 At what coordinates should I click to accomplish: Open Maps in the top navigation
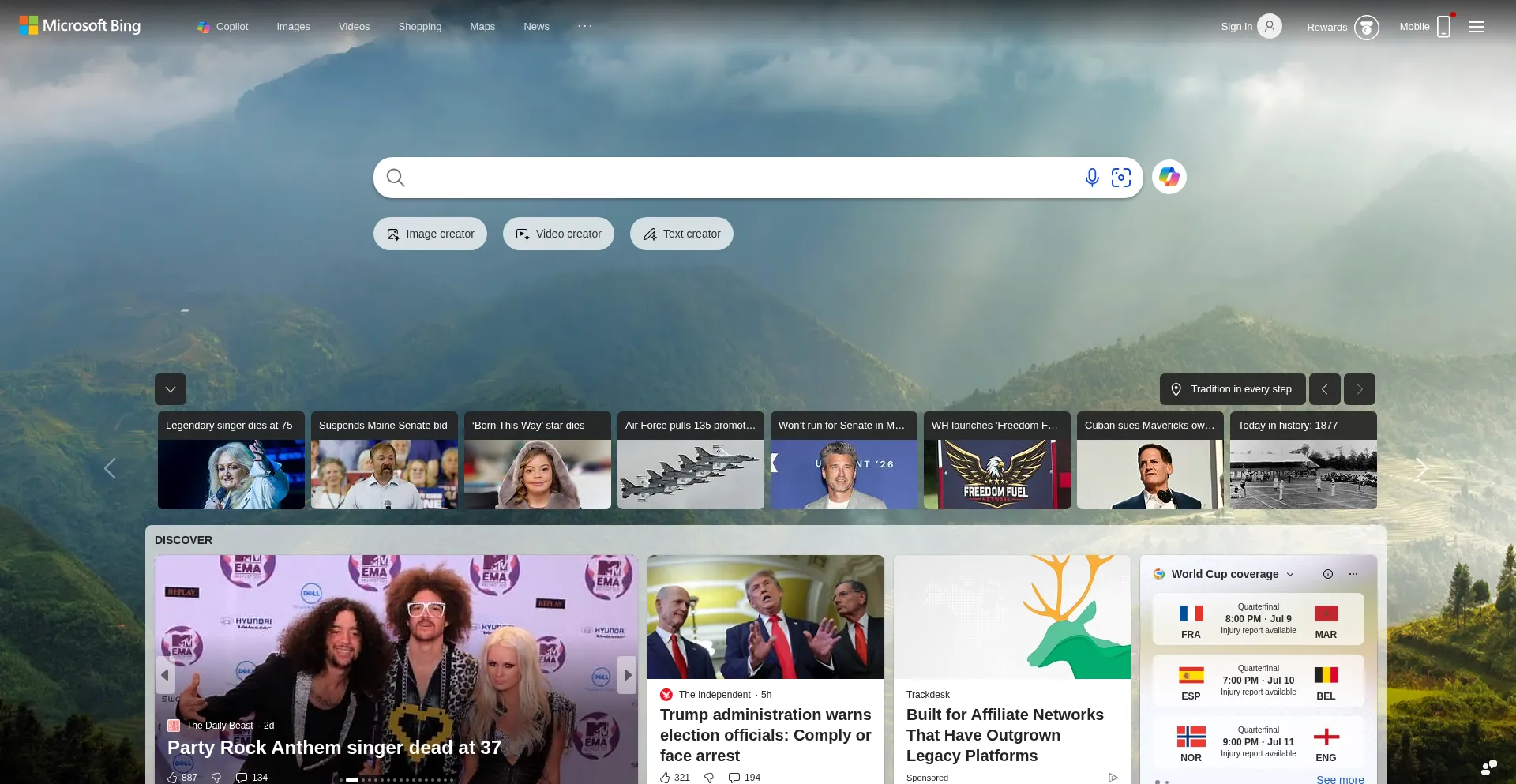pyautogui.click(x=482, y=27)
